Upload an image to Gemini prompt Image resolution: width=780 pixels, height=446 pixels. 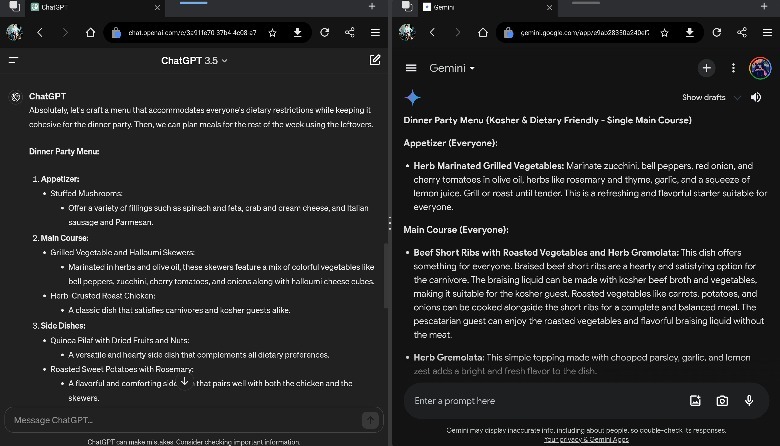[695, 401]
